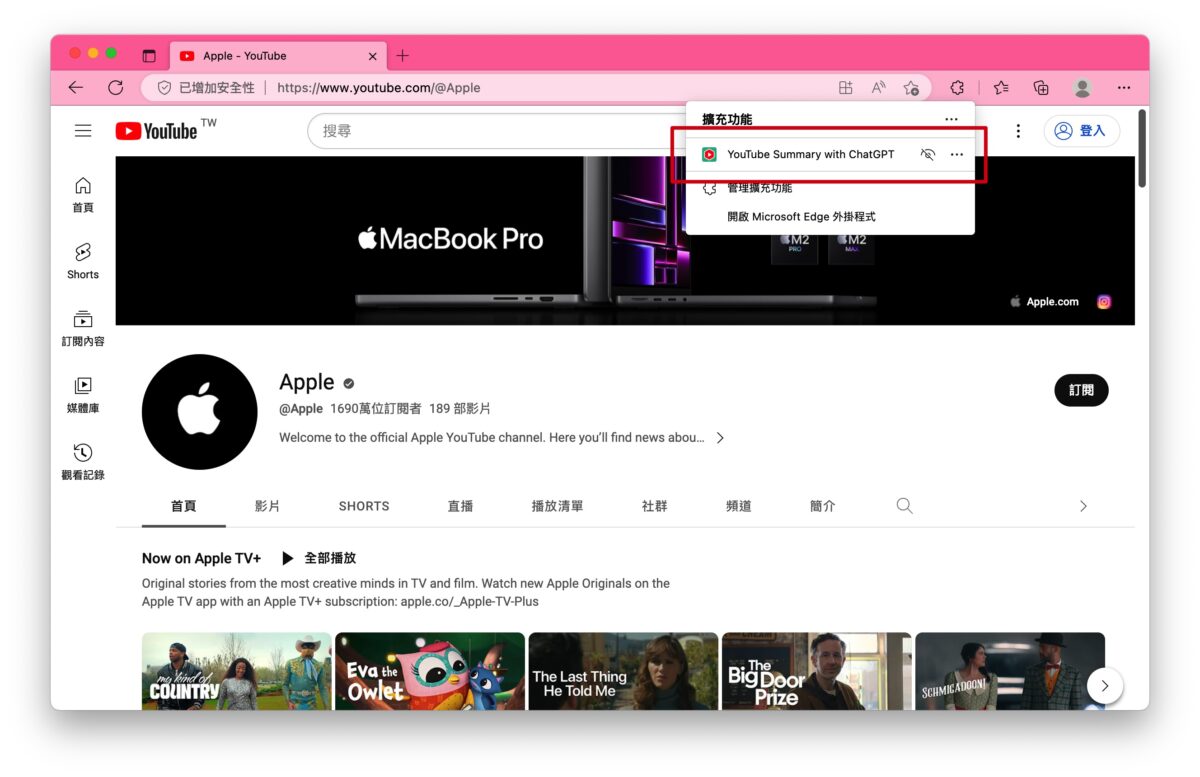Image resolution: width=1200 pixels, height=777 pixels.
Task: Open the YouTube hamburger guide menu
Action: tap(83, 131)
